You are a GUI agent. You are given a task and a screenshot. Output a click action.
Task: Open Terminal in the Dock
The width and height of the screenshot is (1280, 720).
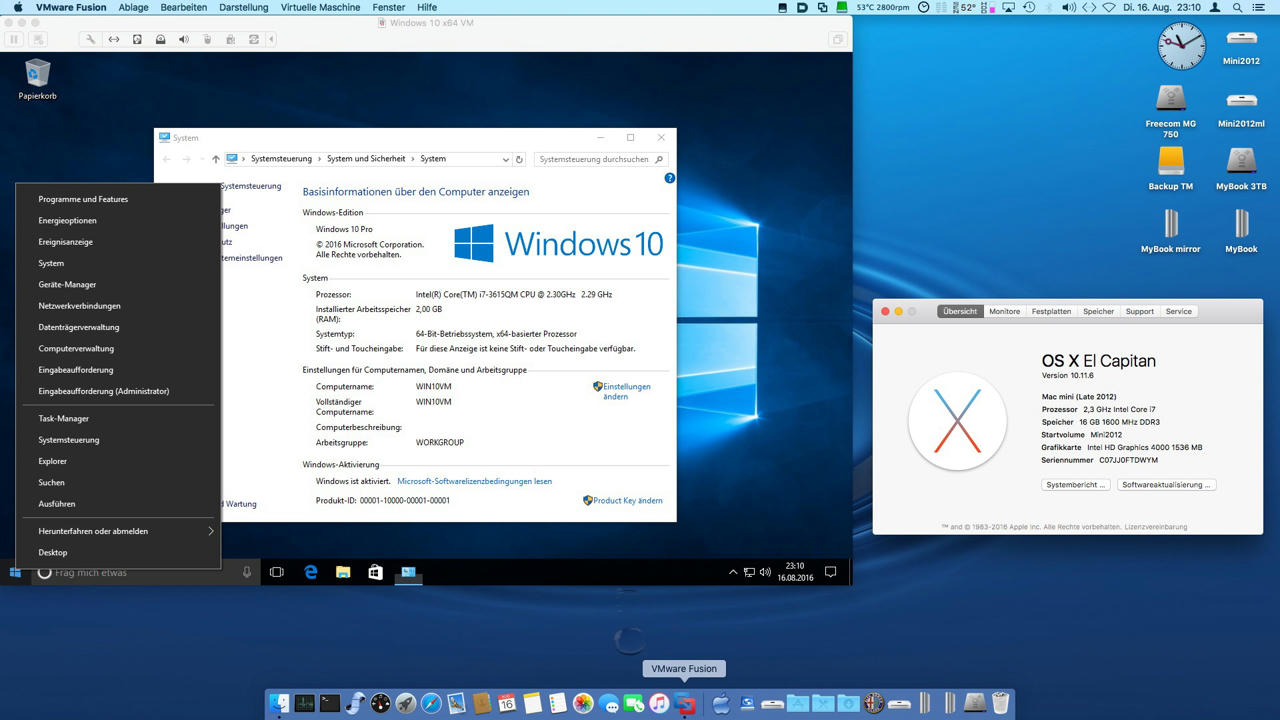[x=330, y=703]
